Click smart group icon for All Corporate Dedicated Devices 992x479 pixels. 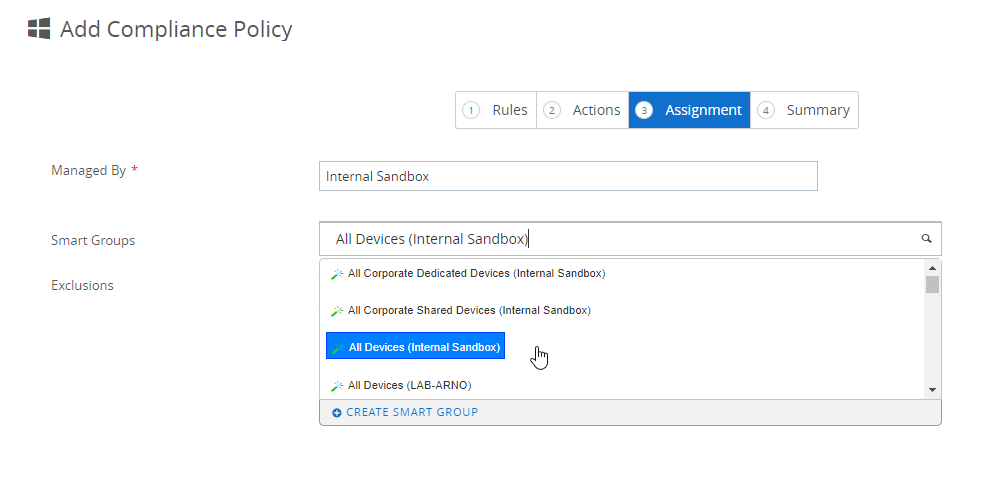coord(337,274)
